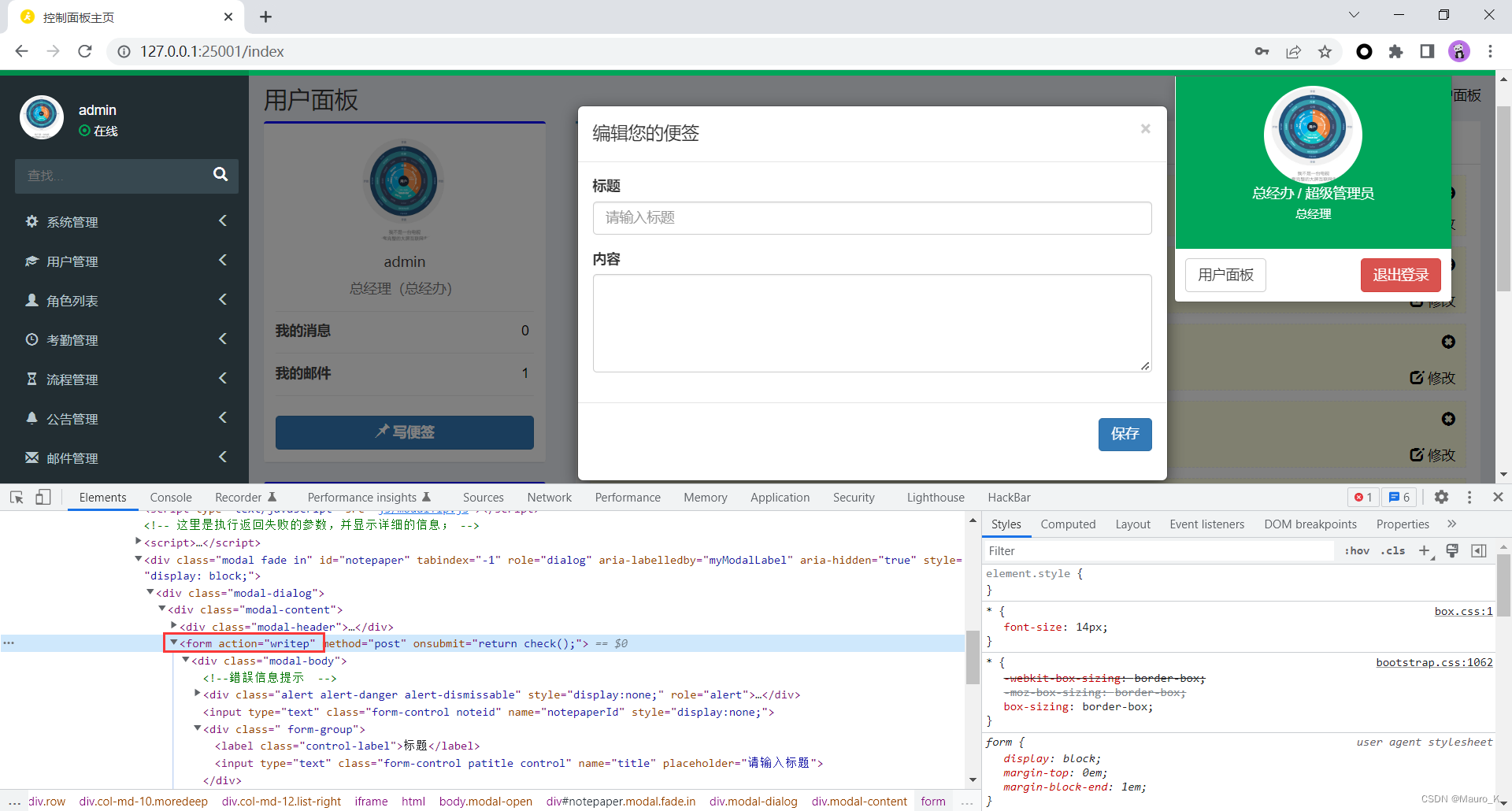Switch to the Network tab in DevTools
Image resolution: width=1512 pixels, height=811 pixels.
[549, 497]
